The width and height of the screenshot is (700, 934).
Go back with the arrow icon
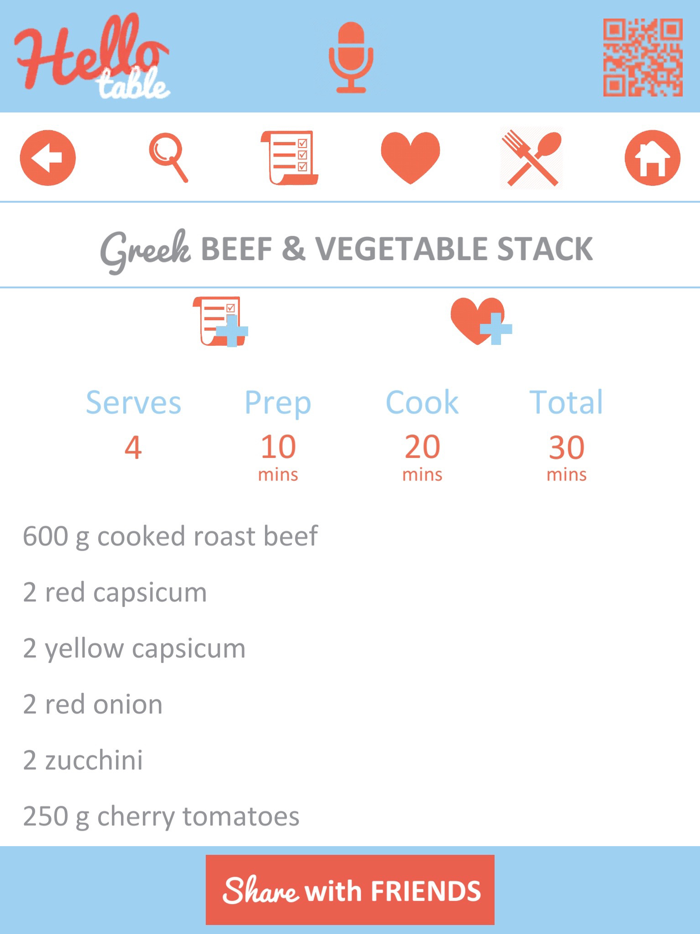click(47, 157)
